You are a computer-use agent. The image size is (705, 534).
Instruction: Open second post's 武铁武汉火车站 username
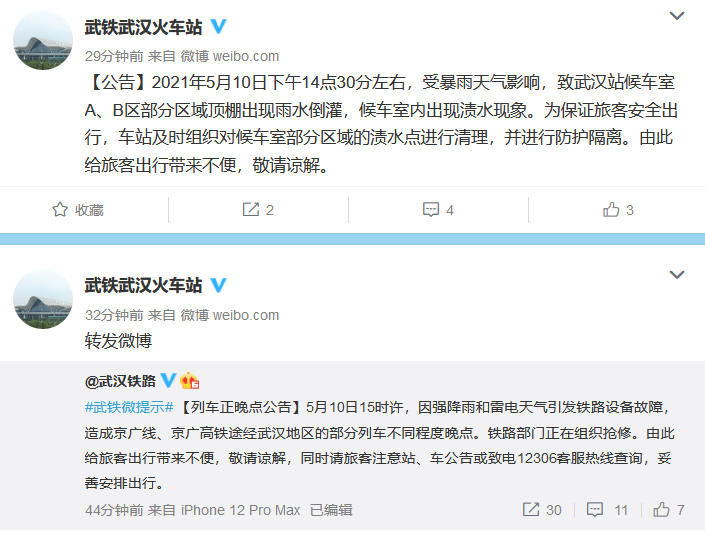pyautogui.click(x=143, y=285)
